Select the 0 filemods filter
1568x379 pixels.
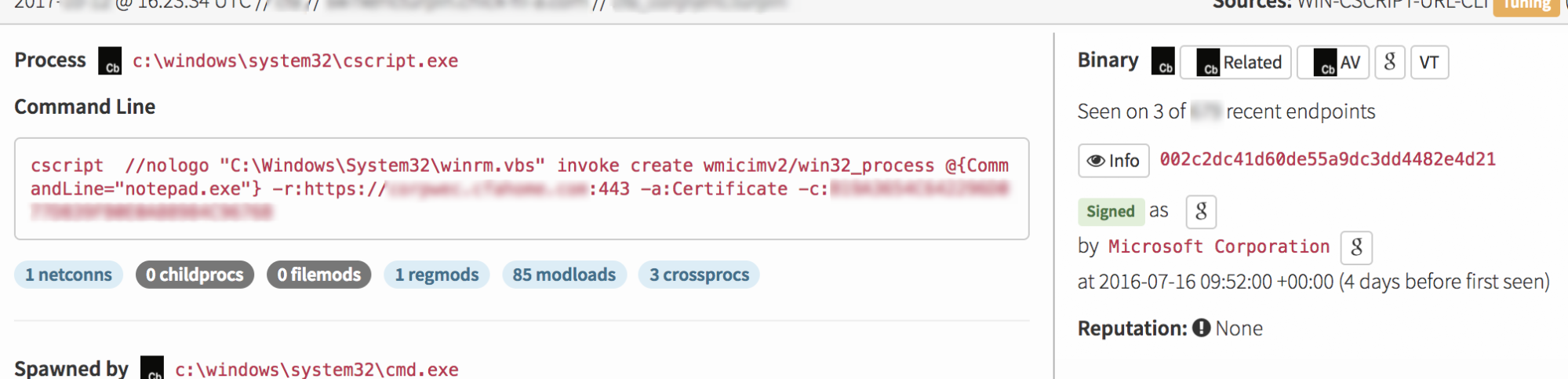pyautogui.click(x=318, y=275)
